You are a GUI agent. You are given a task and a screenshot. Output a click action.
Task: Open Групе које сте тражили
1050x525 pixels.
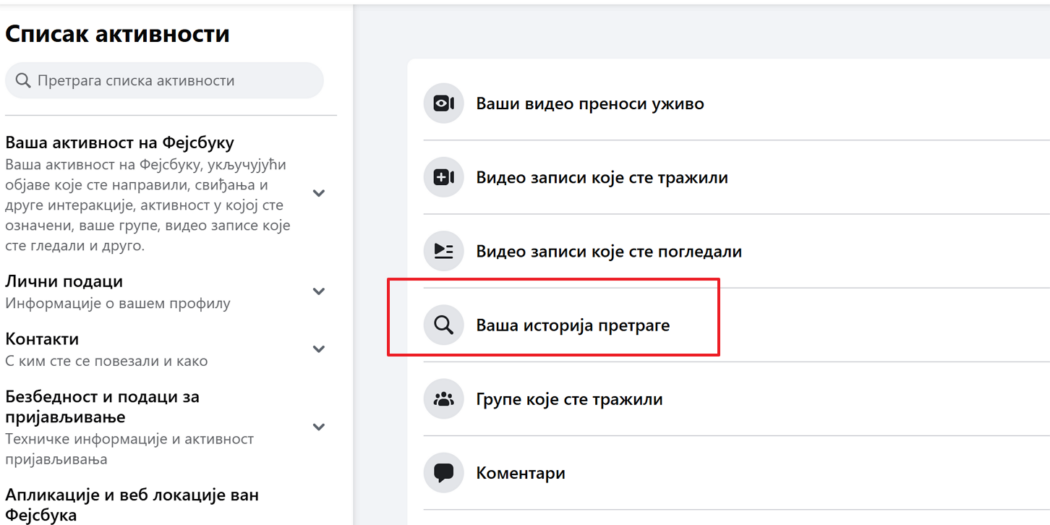click(569, 399)
